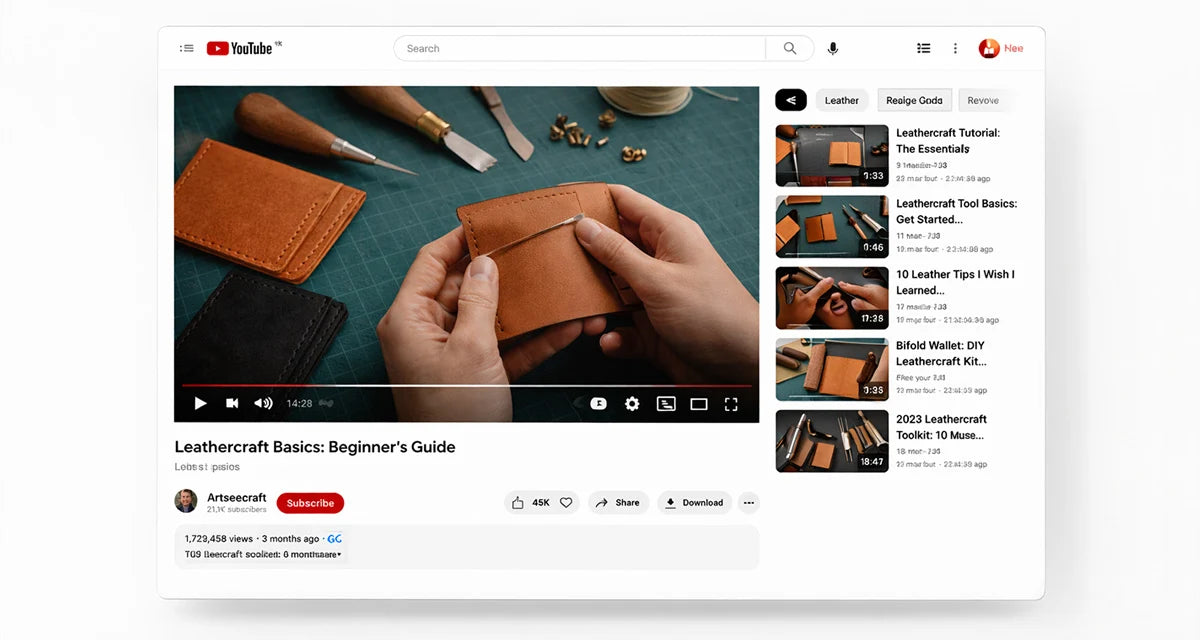Seek using the video progress bar
1200x640 pixels.
466,385
